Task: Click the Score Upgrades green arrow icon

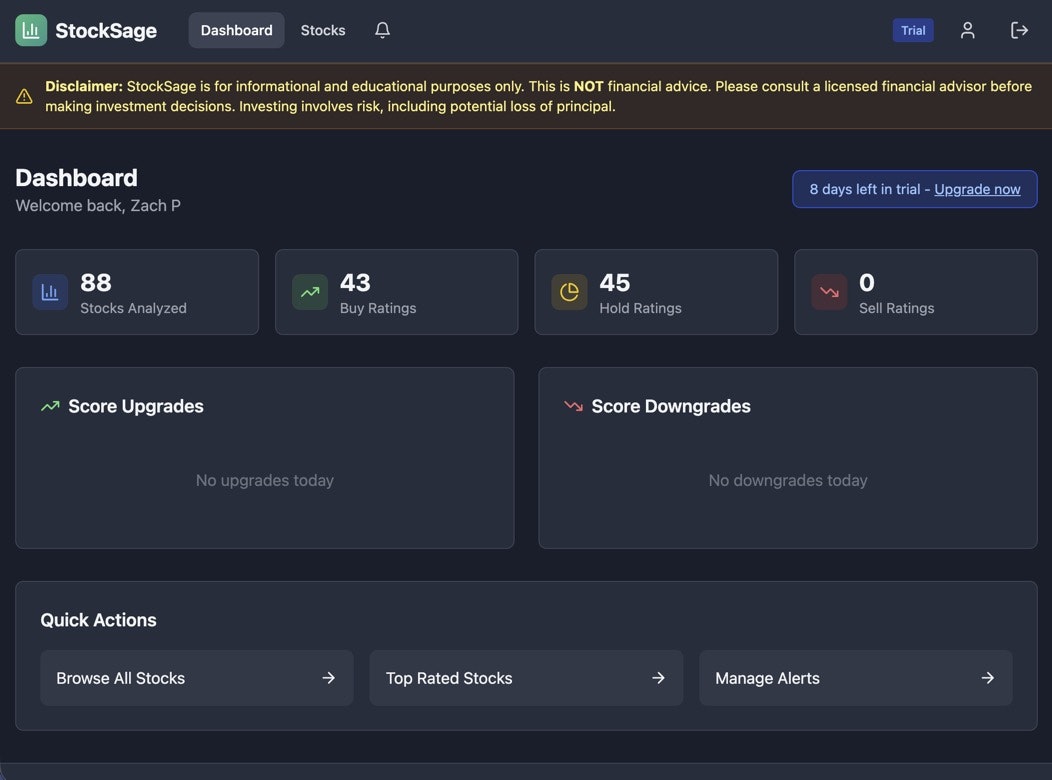Action: point(50,406)
